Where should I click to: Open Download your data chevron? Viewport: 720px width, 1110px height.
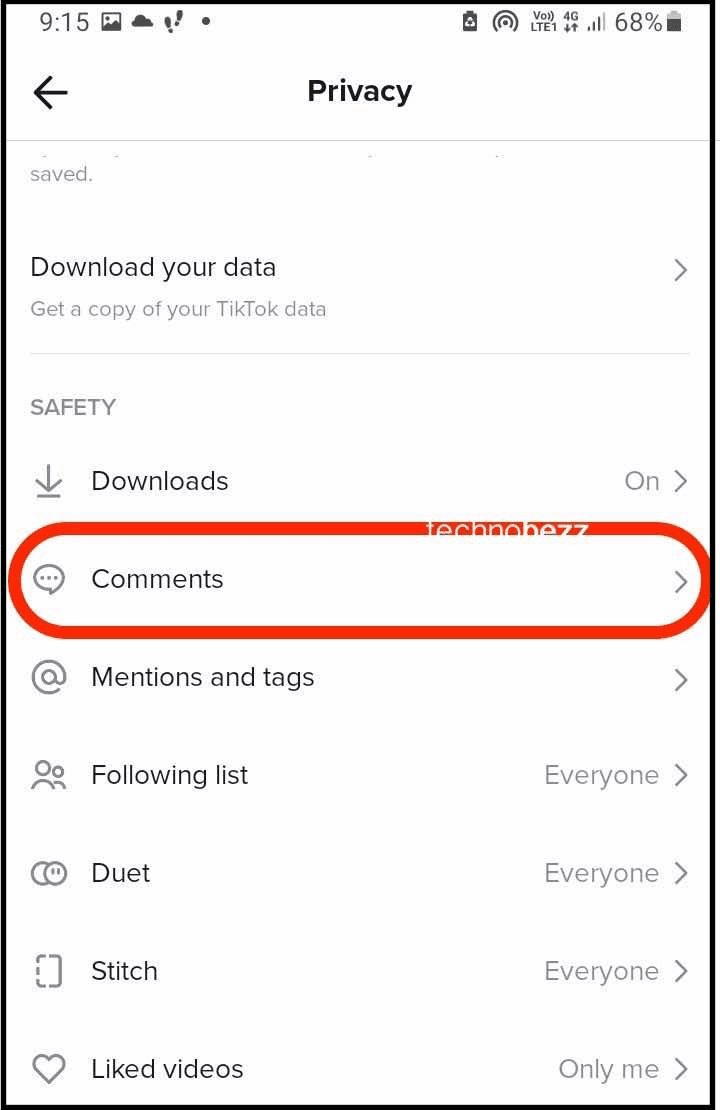coord(680,269)
